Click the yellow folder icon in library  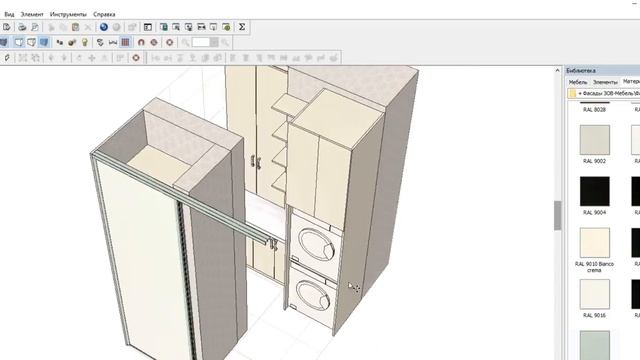573,93
